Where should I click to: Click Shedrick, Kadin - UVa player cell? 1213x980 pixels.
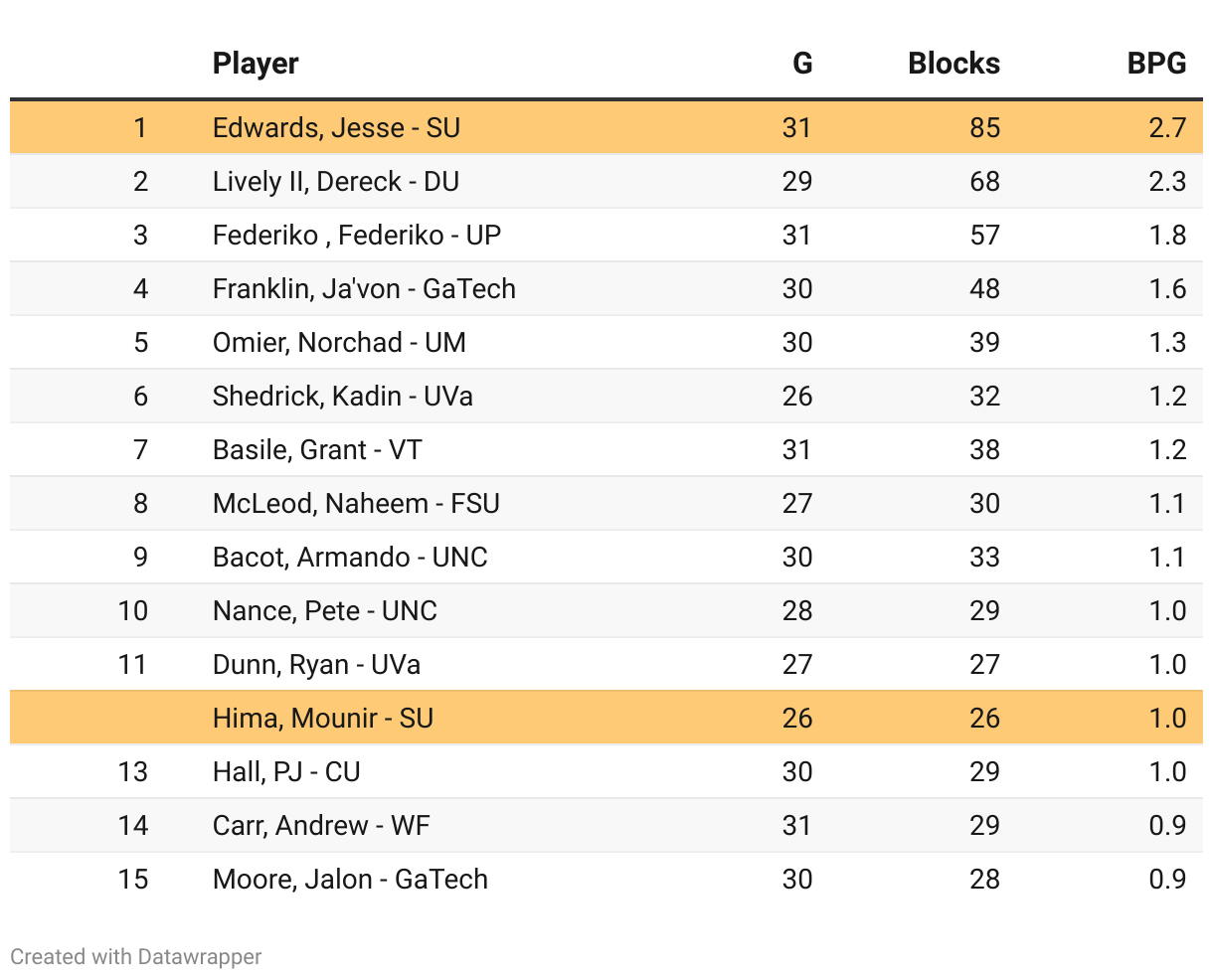point(342,397)
